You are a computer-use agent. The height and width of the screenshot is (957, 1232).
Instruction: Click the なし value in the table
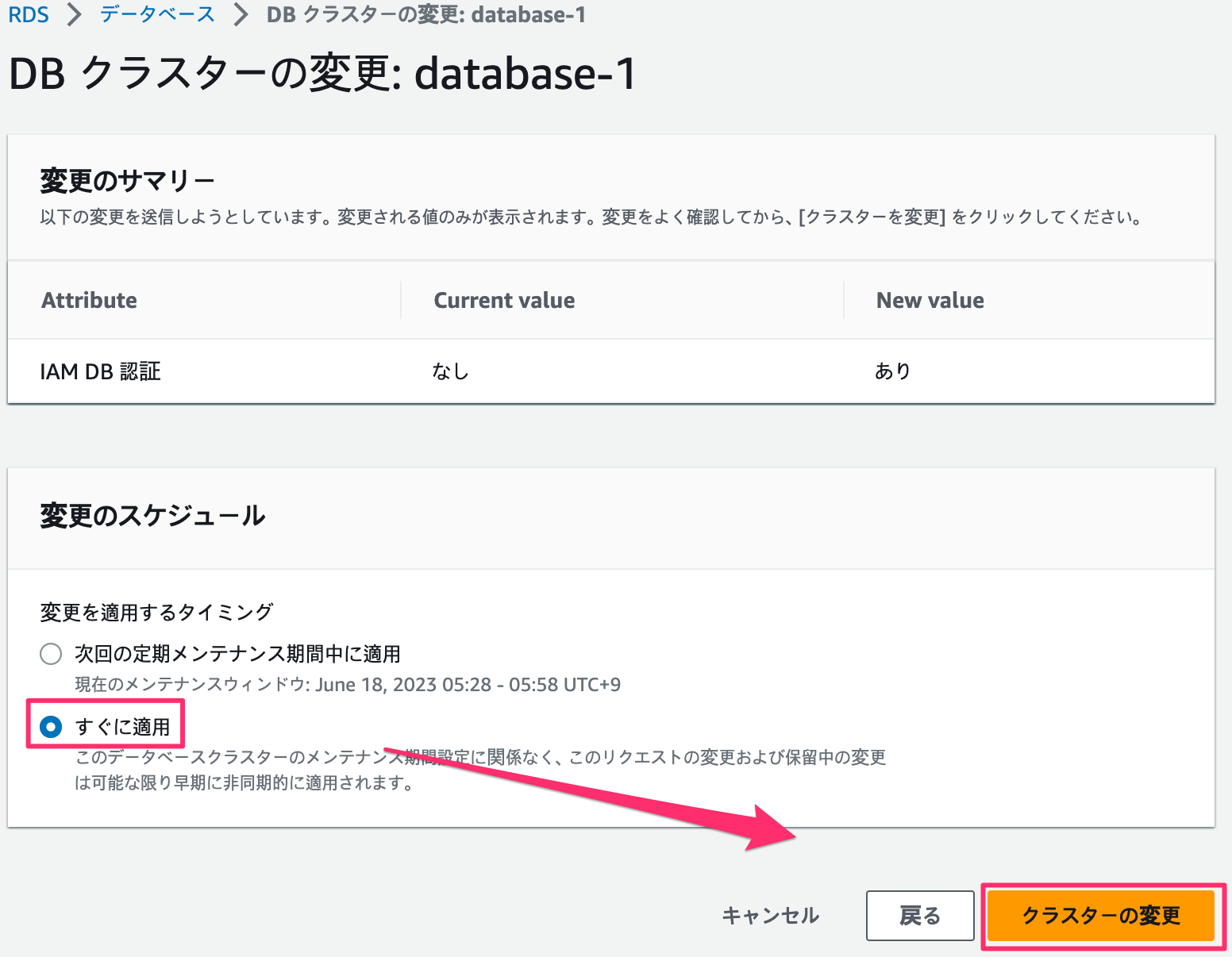pos(450,371)
